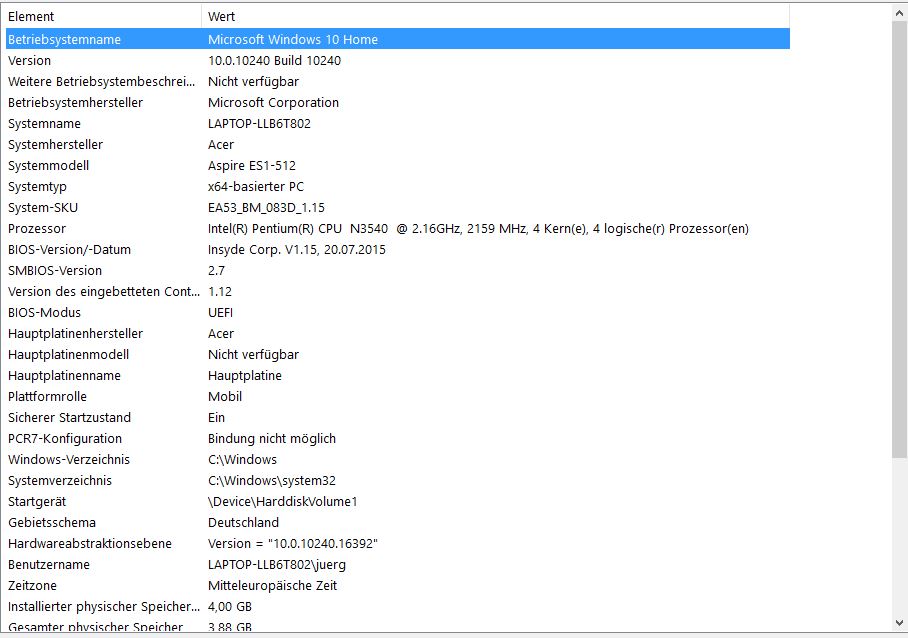Select the Gebietsschema row label

52,522
